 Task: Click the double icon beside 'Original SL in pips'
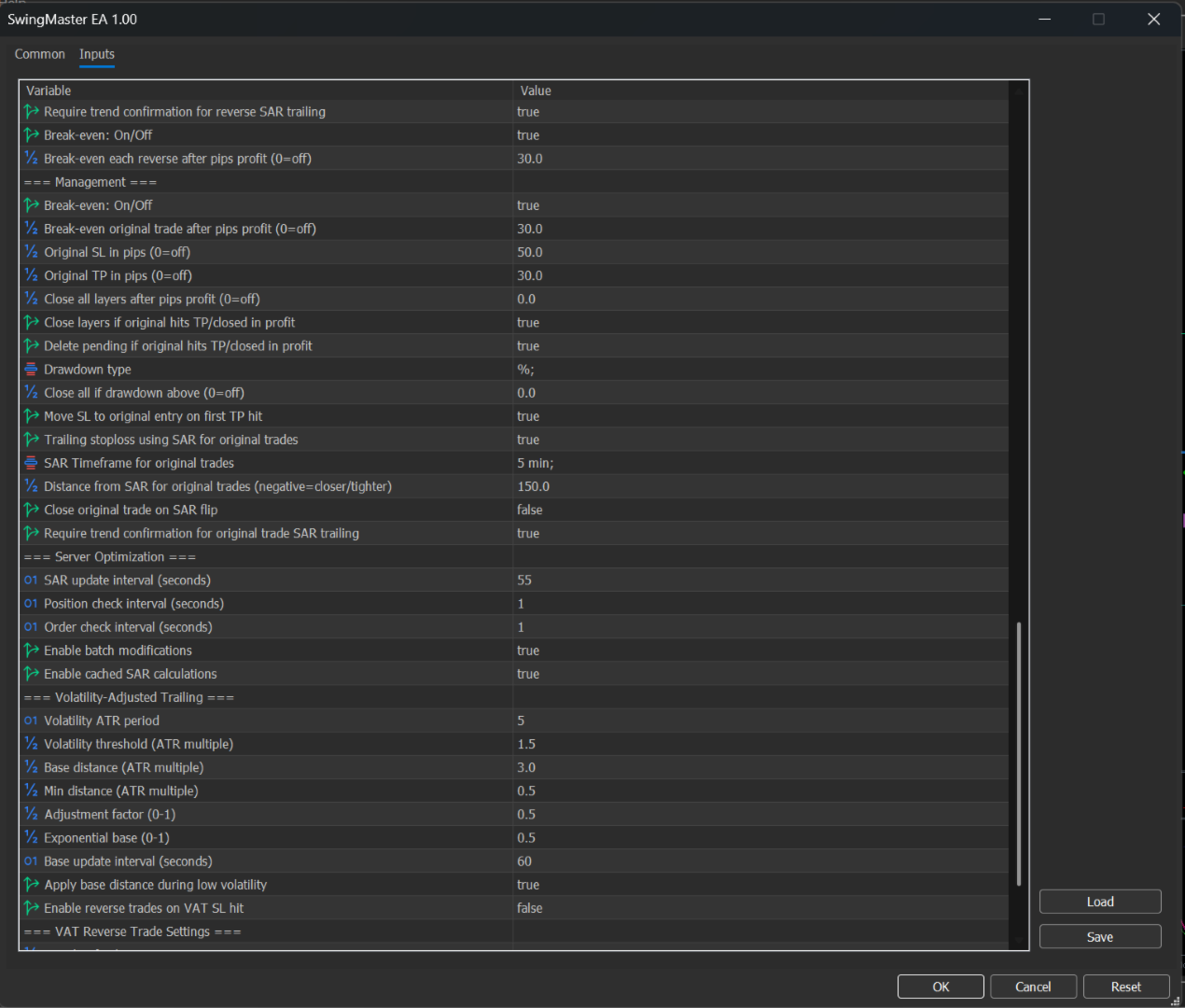coord(31,252)
